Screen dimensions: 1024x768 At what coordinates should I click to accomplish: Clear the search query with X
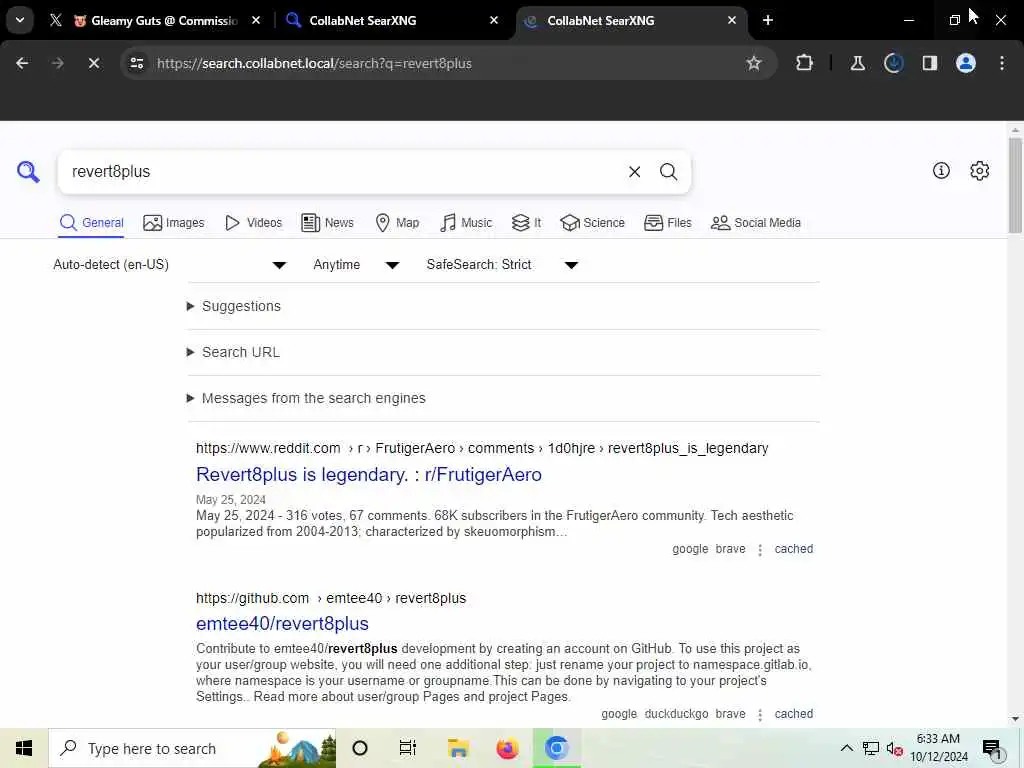634,172
